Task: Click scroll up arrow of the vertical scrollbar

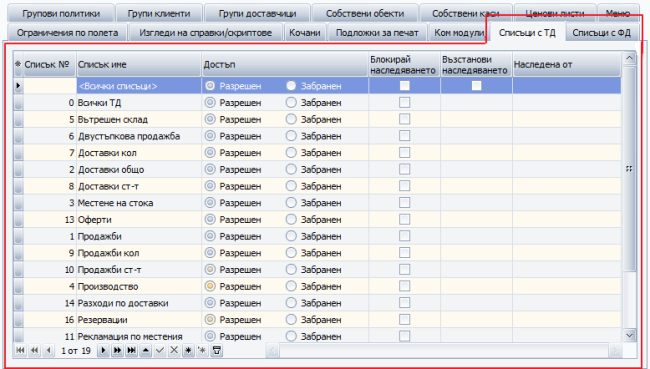Action: click(630, 58)
